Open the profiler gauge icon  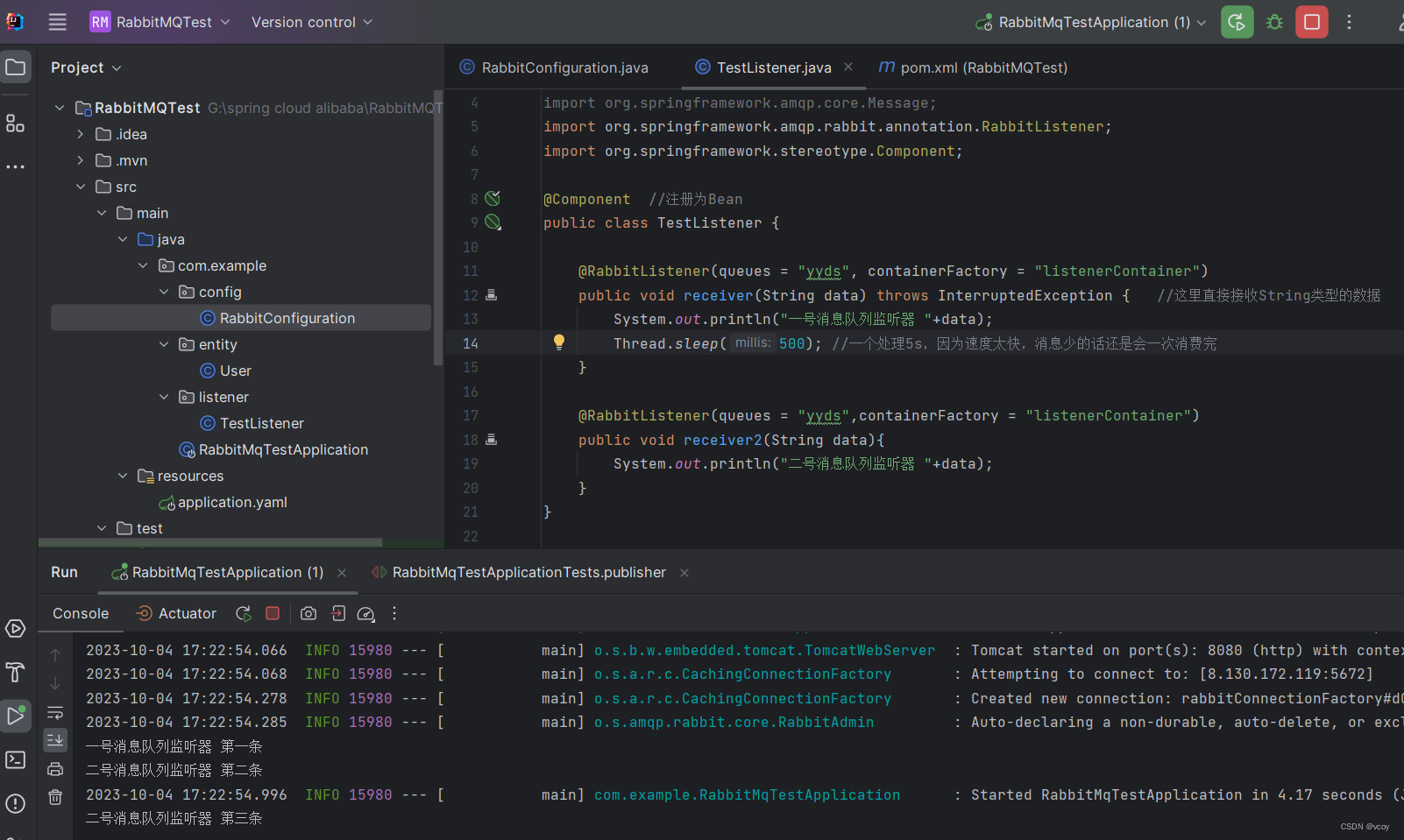tap(366, 614)
